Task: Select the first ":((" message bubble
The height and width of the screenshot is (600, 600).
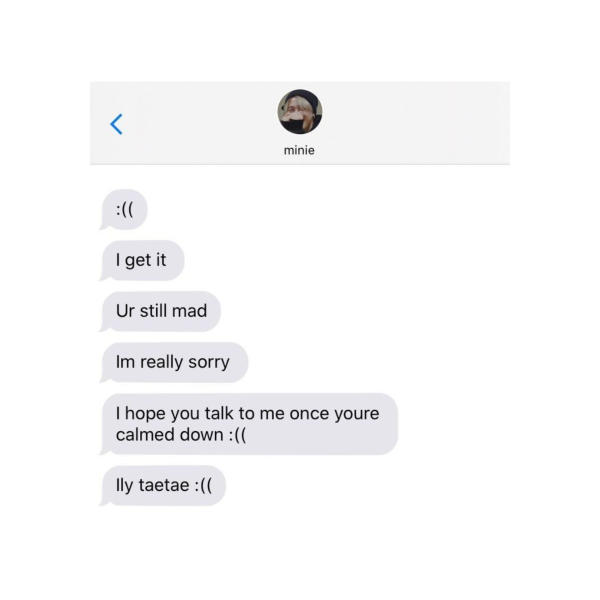Action: 124,210
